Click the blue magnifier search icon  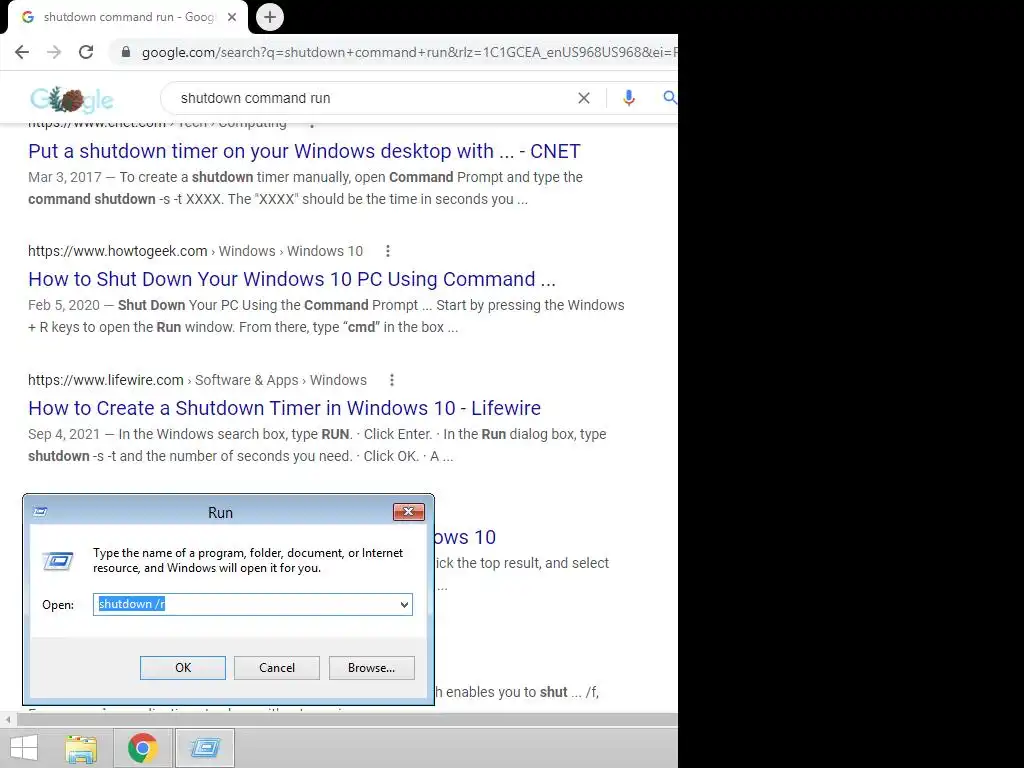670,98
